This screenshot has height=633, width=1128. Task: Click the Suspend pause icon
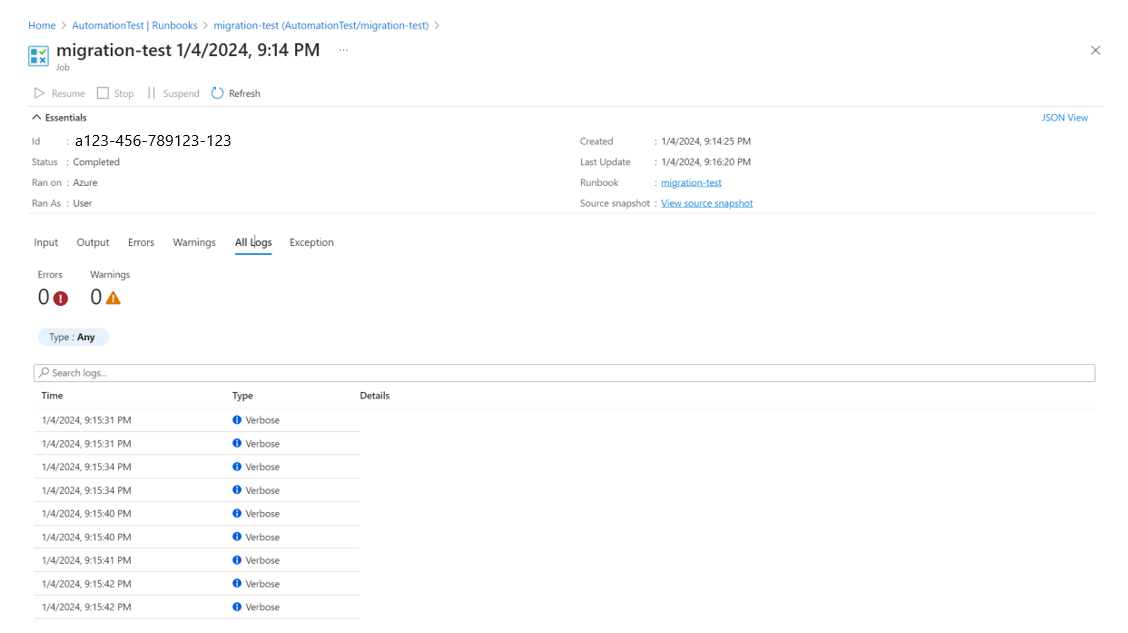coord(151,94)
